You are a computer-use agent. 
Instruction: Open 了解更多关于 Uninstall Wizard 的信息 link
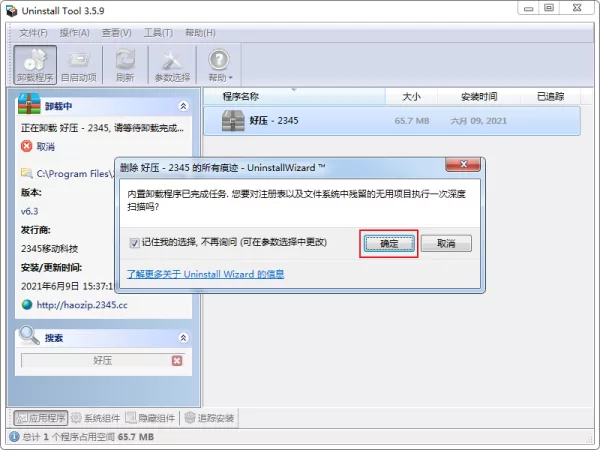(x=205, y=274)
